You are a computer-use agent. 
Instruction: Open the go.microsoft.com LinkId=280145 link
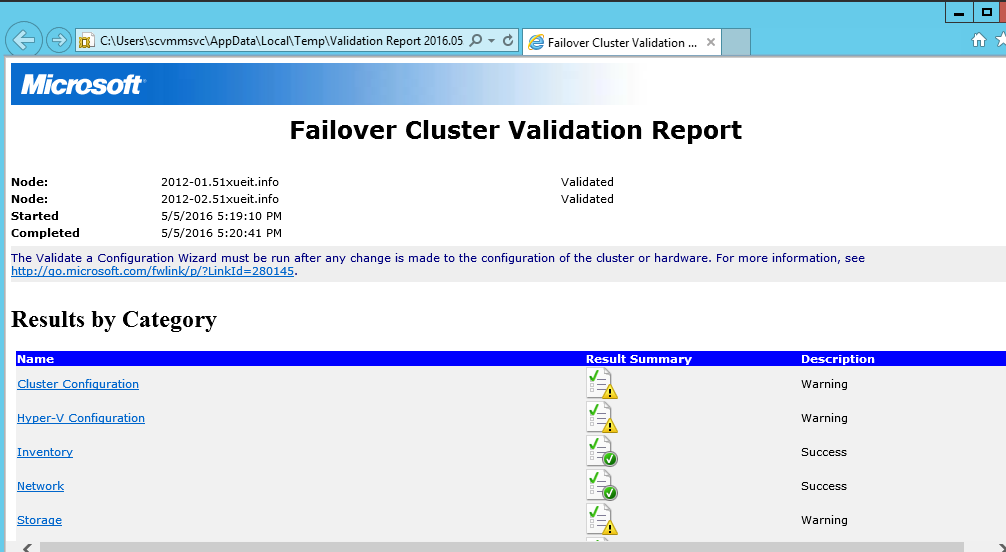[x=153, y=271]
